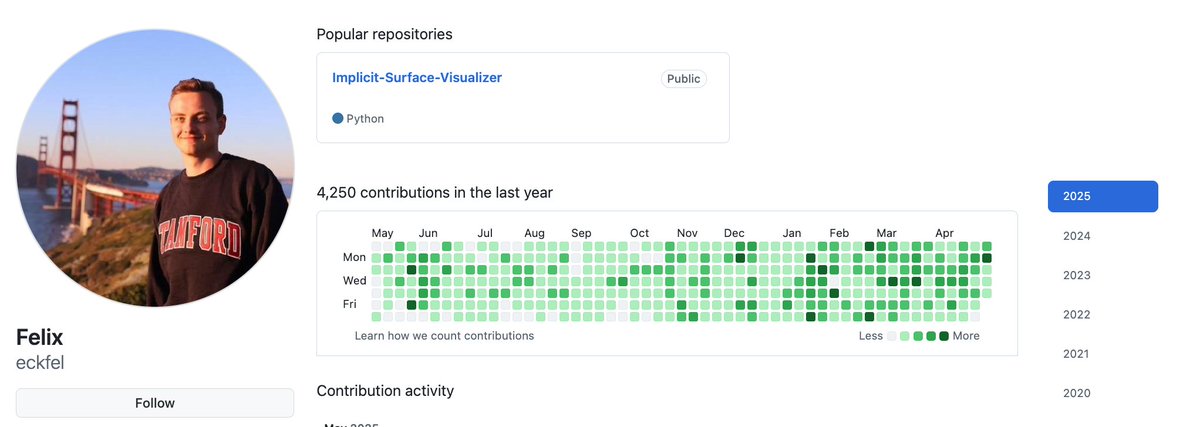Image resolution: width=1200 pixels, height=427 pixels.
Task: Click the lightest gray legend square
Action: 892,336
